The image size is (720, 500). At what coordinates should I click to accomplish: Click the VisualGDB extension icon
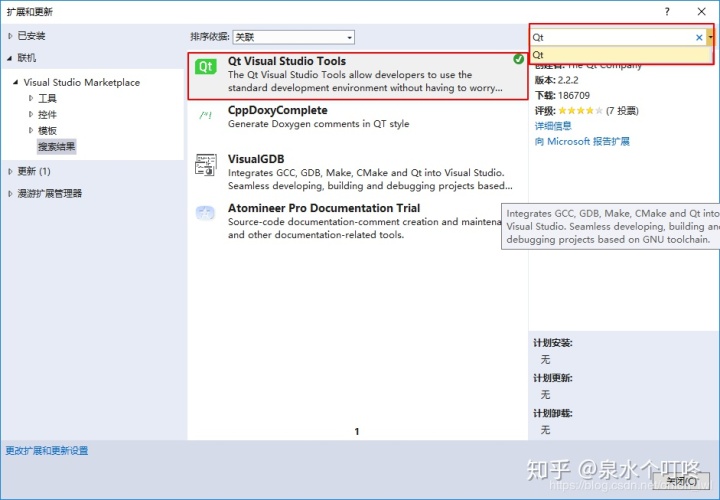(205, 165)
